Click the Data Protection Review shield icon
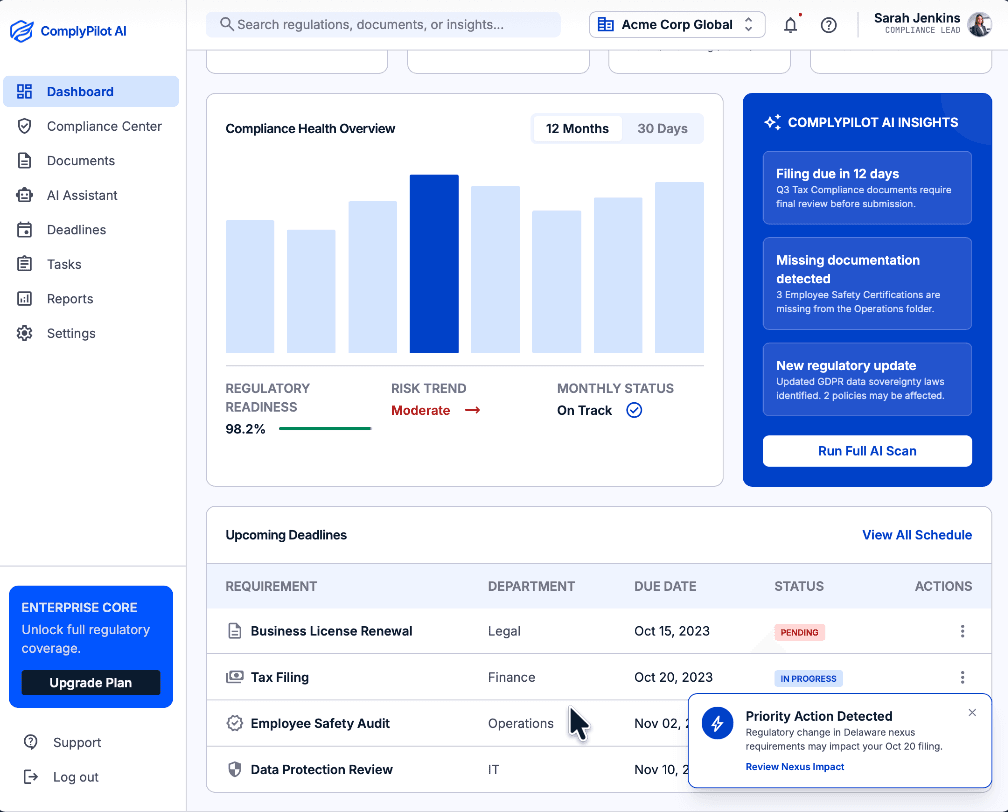The image size is (1008, 812). click(x=235, y=770)
